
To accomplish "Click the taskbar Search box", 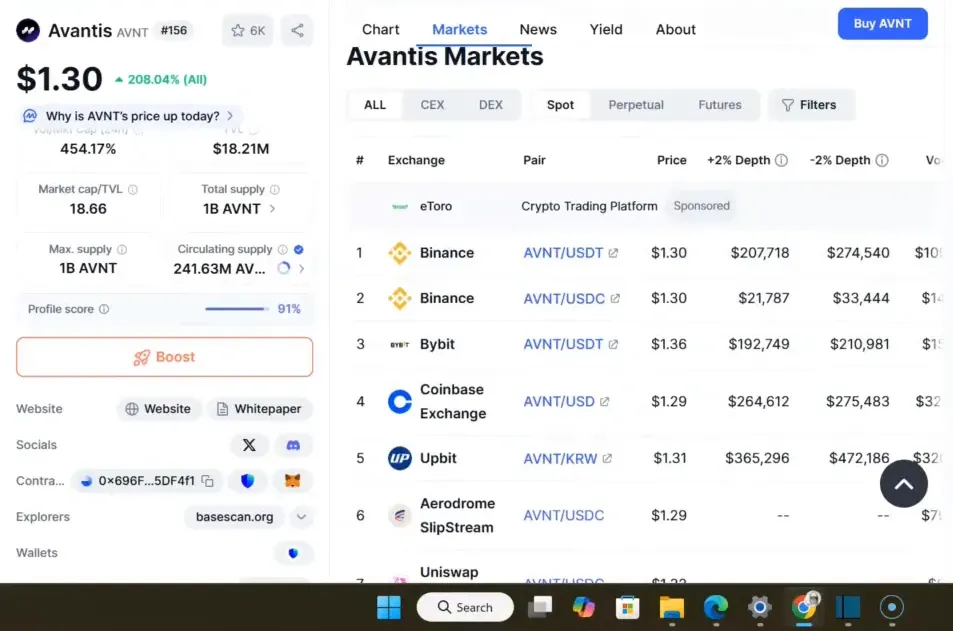I will [465, 607].
